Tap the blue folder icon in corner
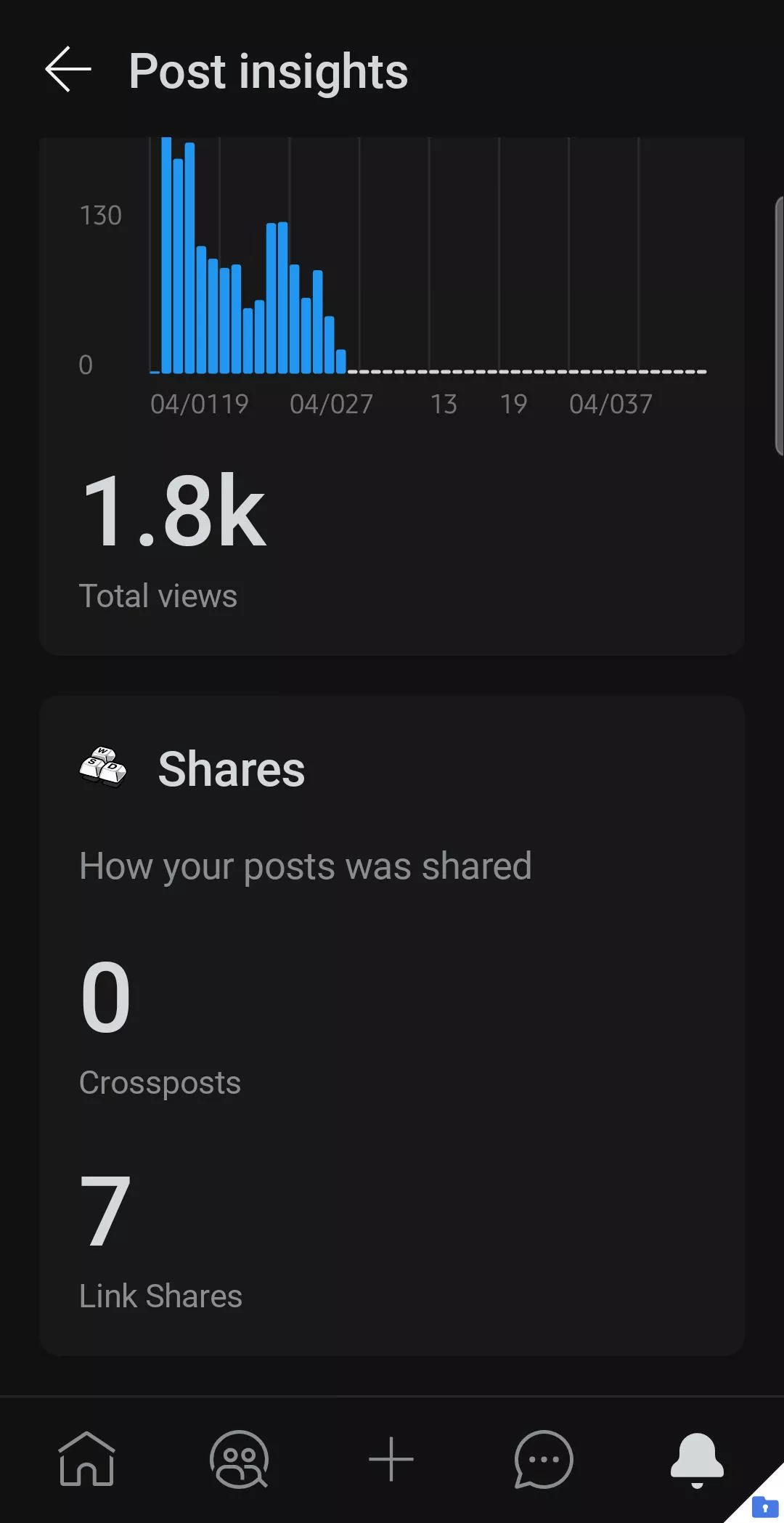The image size is (784, 1523). click(x=764, y=1506)
